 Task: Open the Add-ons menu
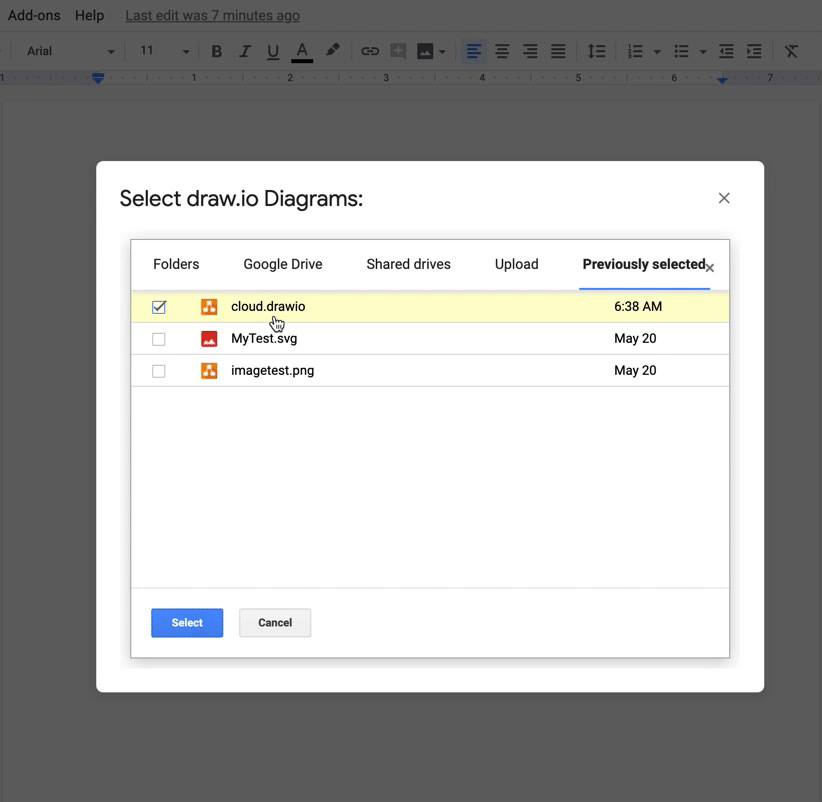pyautogui.click(x=34, y=15)
